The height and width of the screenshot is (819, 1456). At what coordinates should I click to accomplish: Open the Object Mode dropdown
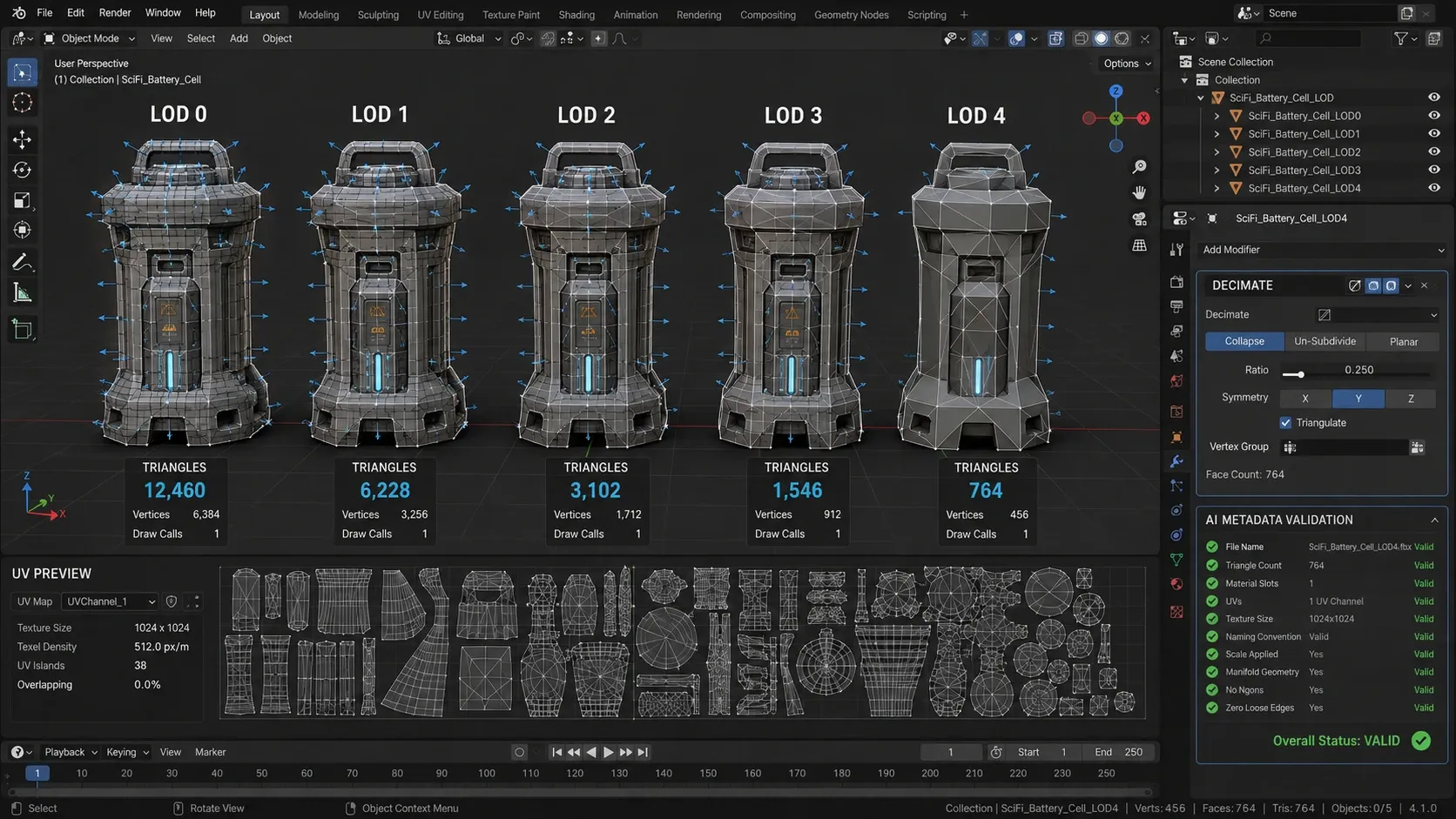tap(89, 38)
